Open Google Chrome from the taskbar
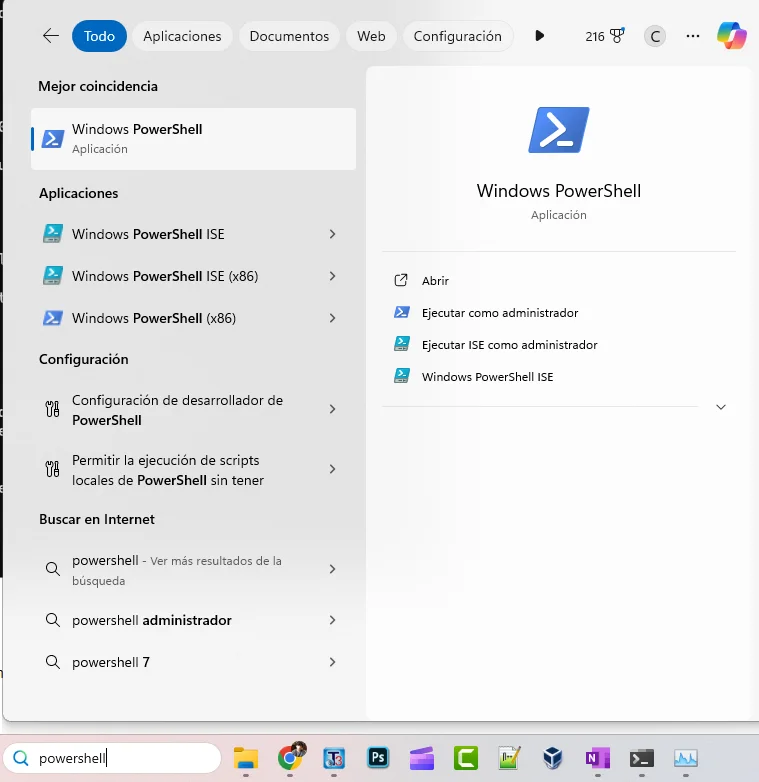The height and width of the screenshot is (782, 759). (x=290, y=757)
